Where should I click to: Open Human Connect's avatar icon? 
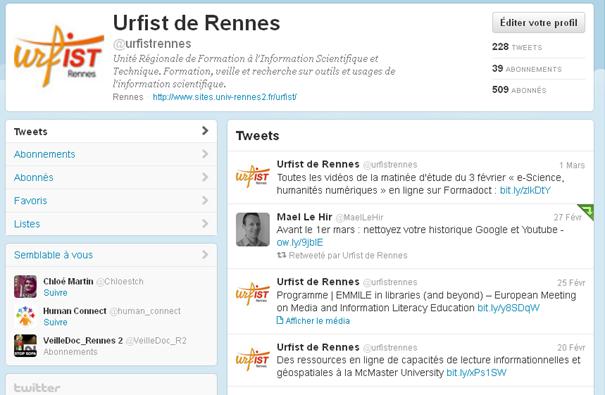coord(25,316)
